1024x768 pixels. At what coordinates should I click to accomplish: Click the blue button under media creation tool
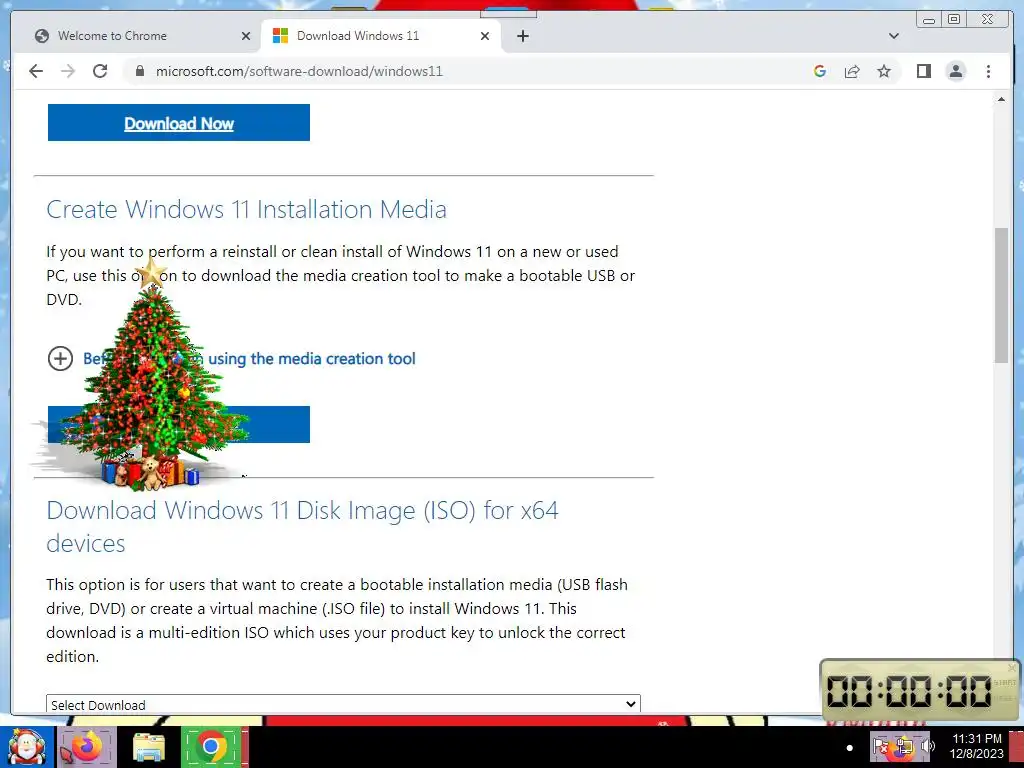pos(178,424)
